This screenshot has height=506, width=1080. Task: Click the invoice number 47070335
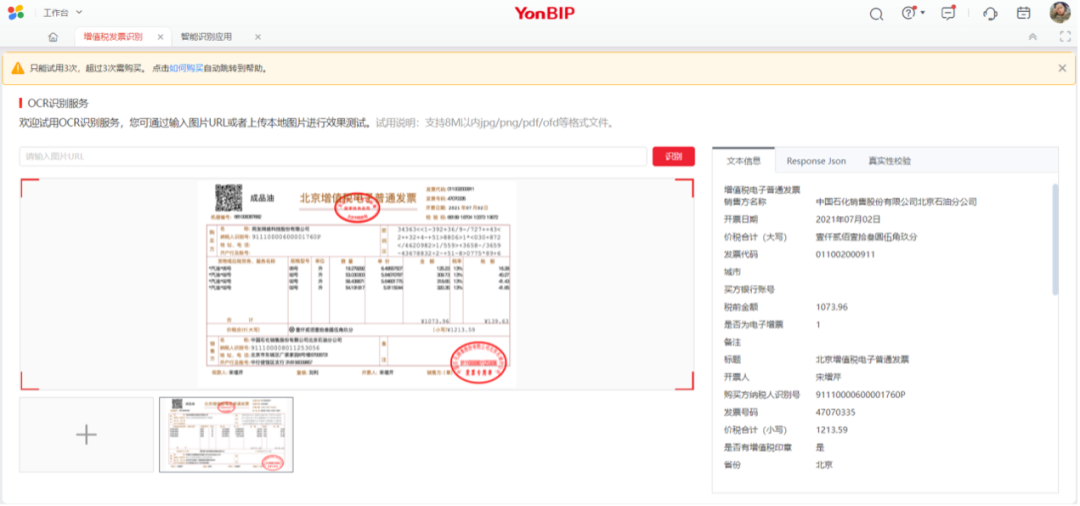tap(835, 412)
